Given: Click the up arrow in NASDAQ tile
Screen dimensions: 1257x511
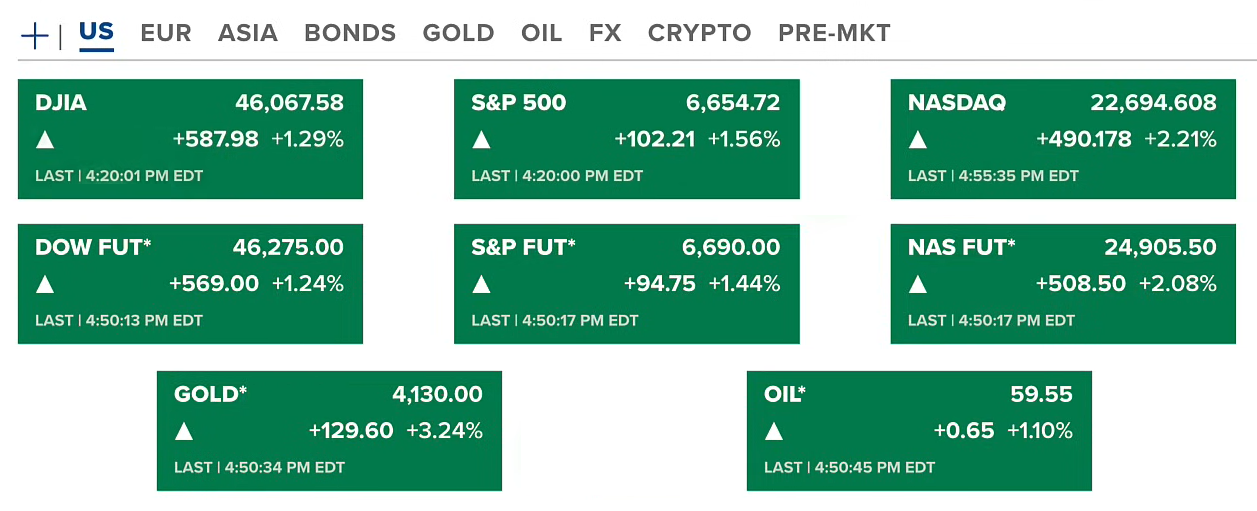Looking at the screenshot, I should tap(918, 140).
